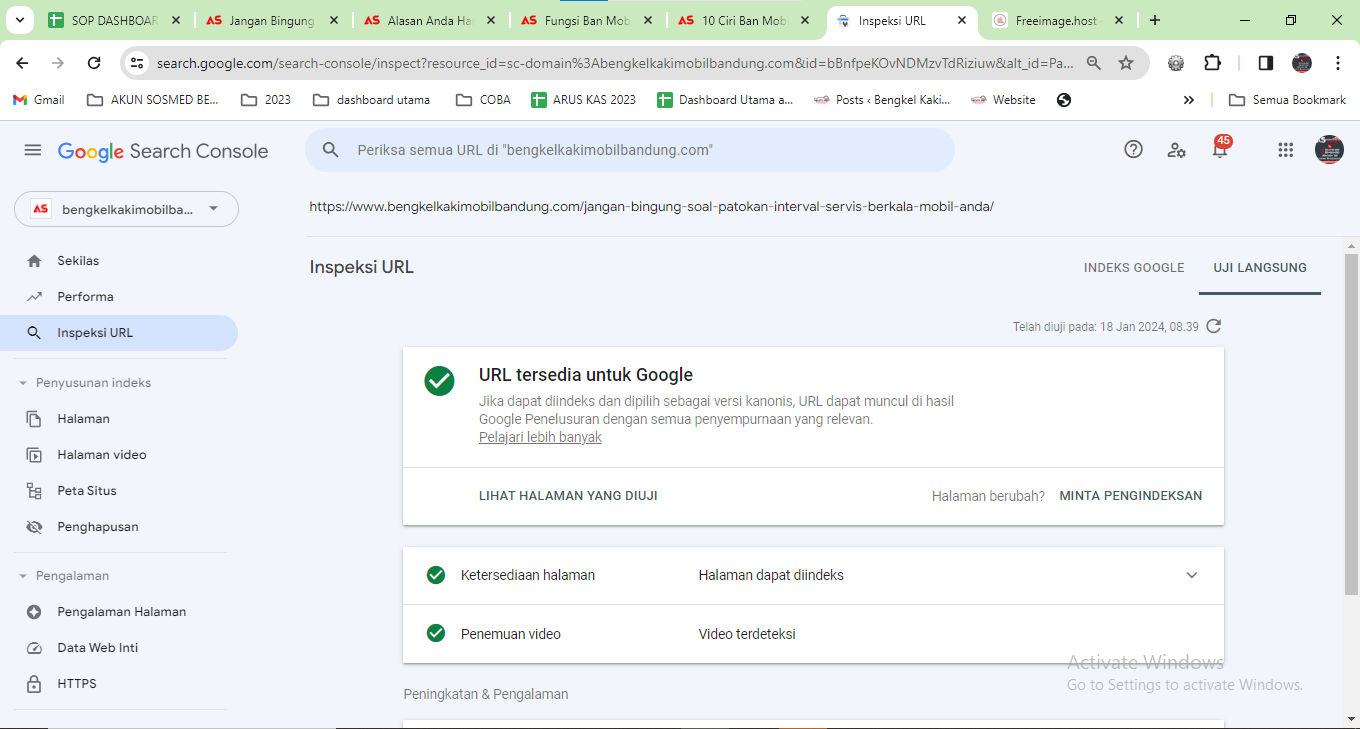The height and width of the screenshot is (729, 1360).
Task: Open the Semua Bookmark folder
Action: click(x=1287, y=100)
